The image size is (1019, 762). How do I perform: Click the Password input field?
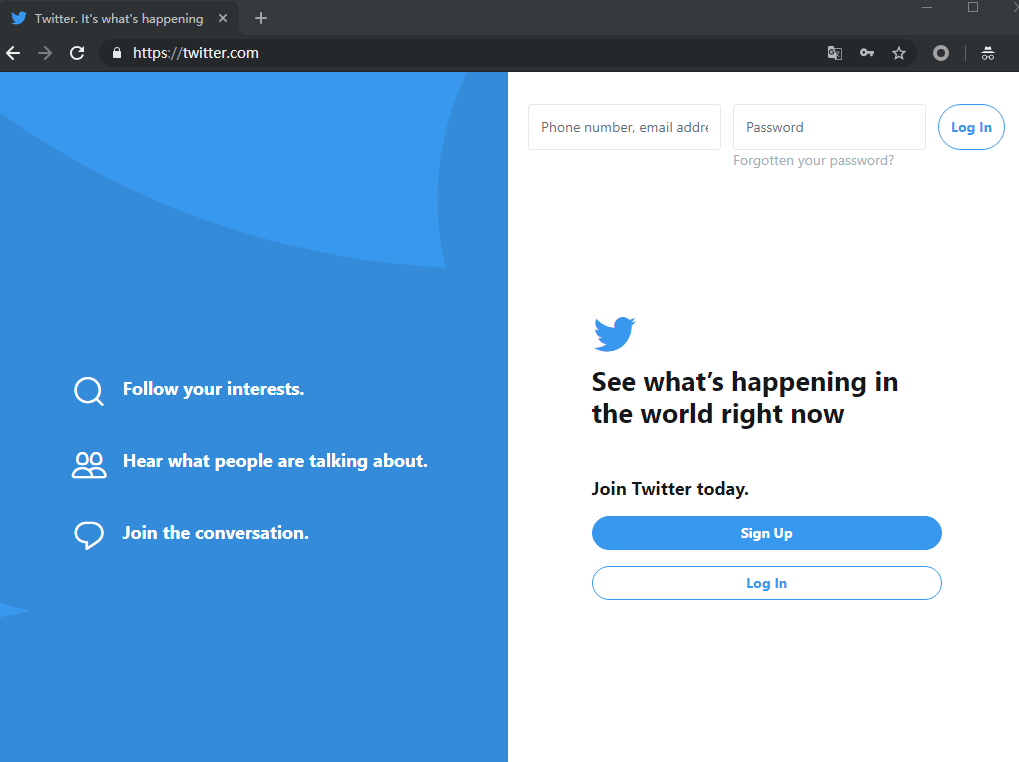point(829,127)
